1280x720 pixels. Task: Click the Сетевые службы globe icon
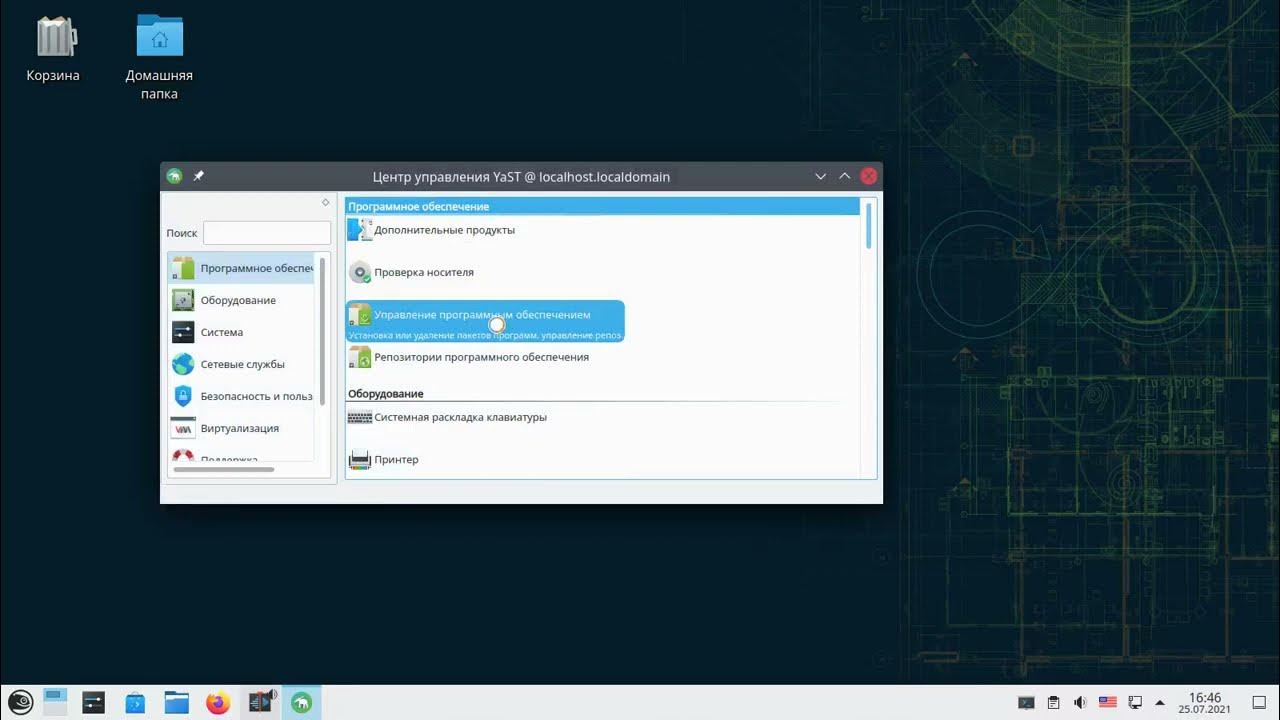click(183, 364)
